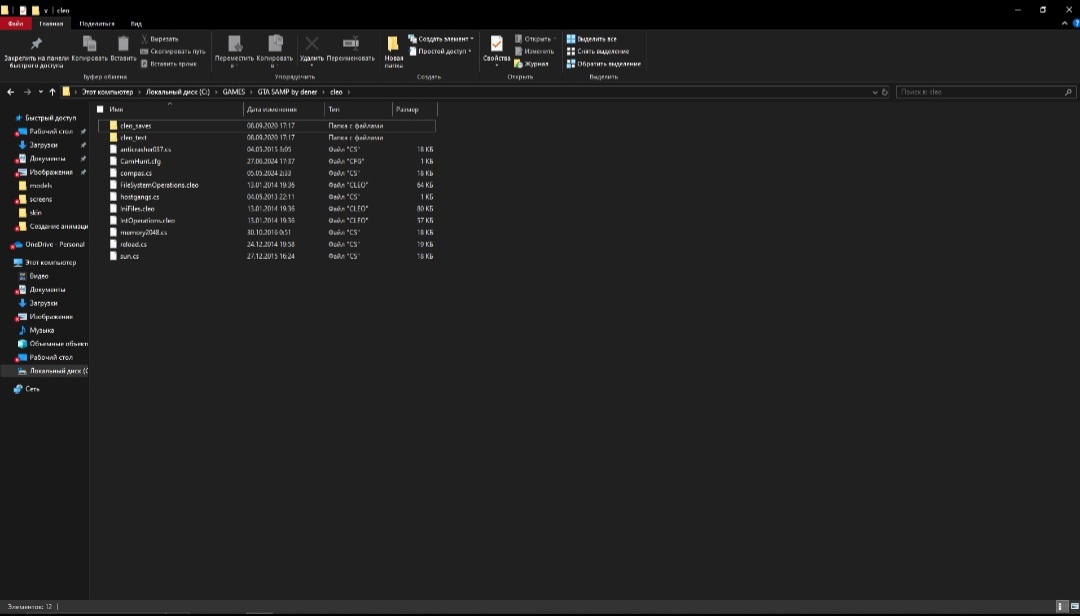Expand the Простой доступ dropdown

click(x=444, y=51)
